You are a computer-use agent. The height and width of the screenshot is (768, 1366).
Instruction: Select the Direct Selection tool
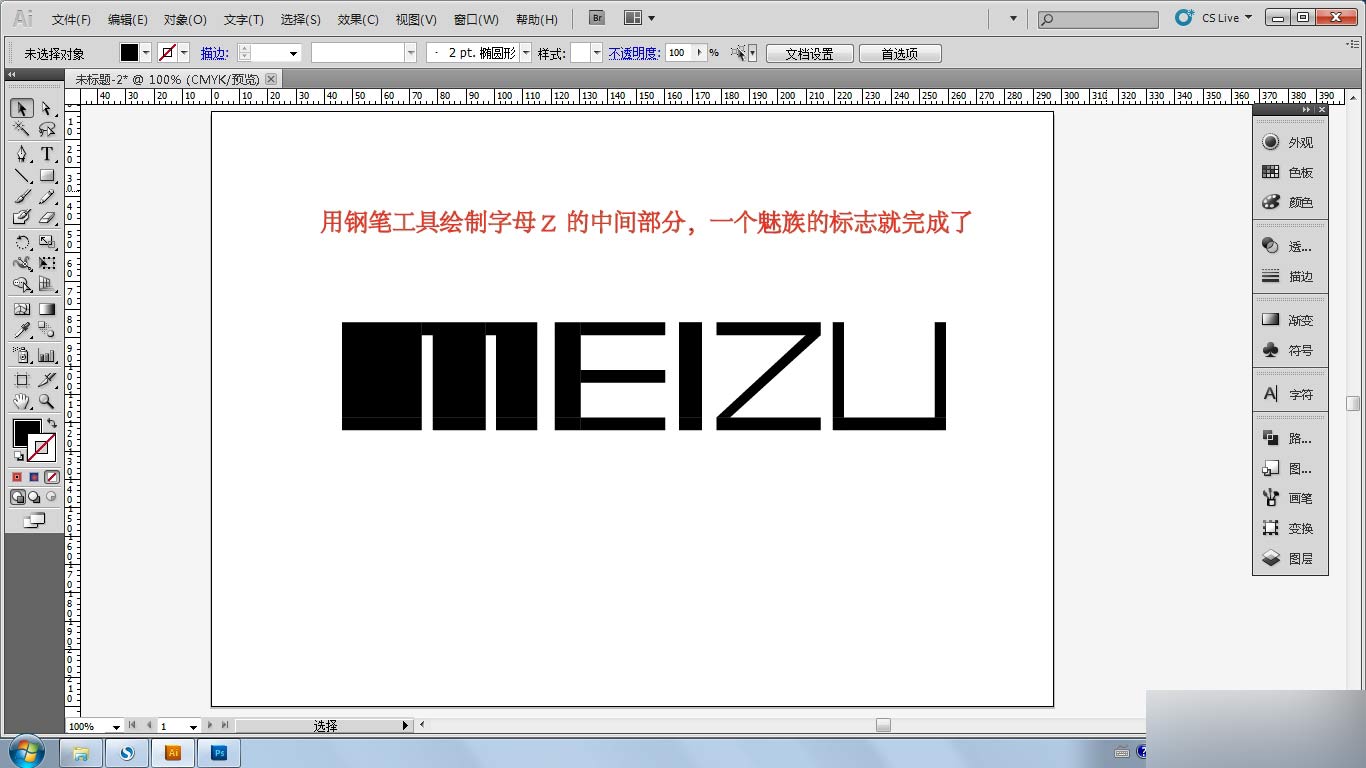click(x=46, y=108)
